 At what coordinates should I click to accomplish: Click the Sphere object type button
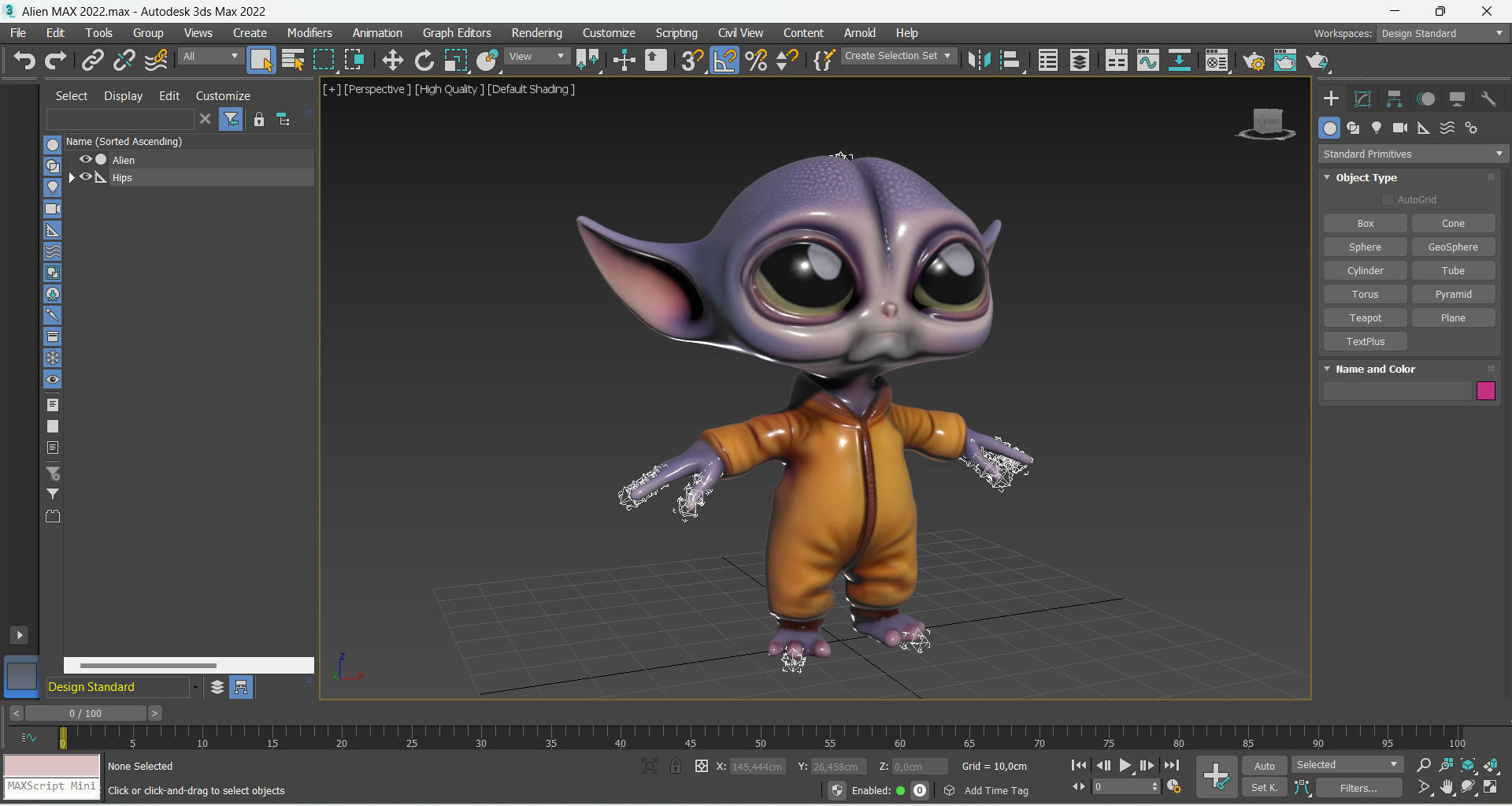pos(1366,247)
